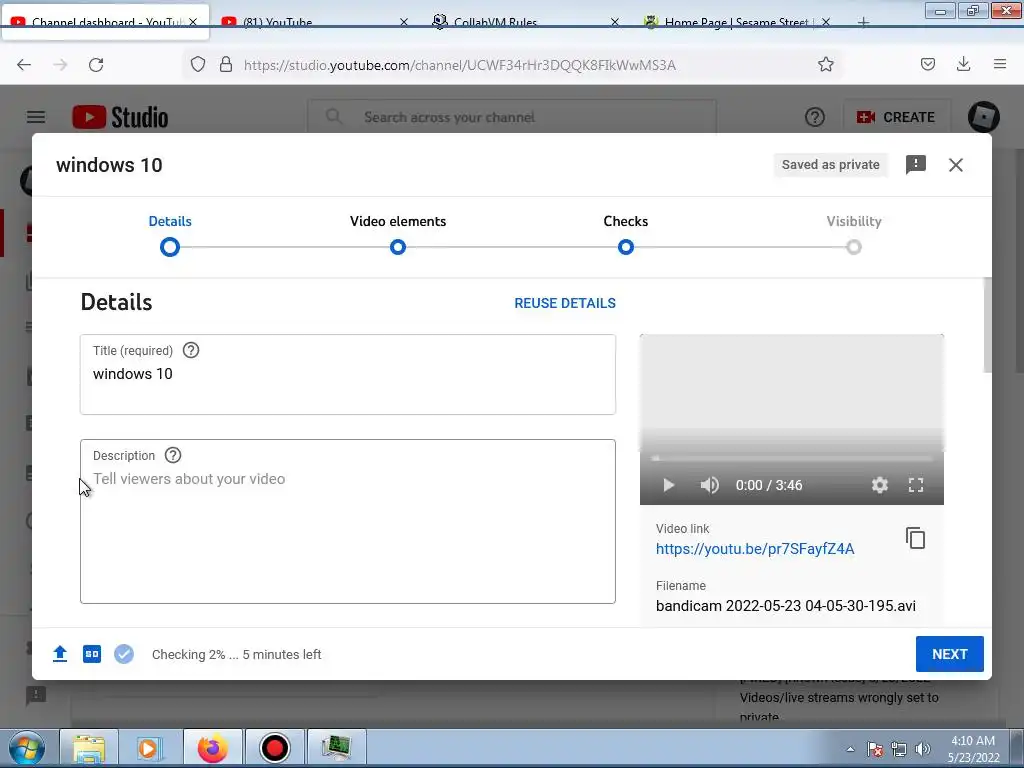Select the Details step
The width and height of the screenshot is (1024, 768).
pos(170,235)
